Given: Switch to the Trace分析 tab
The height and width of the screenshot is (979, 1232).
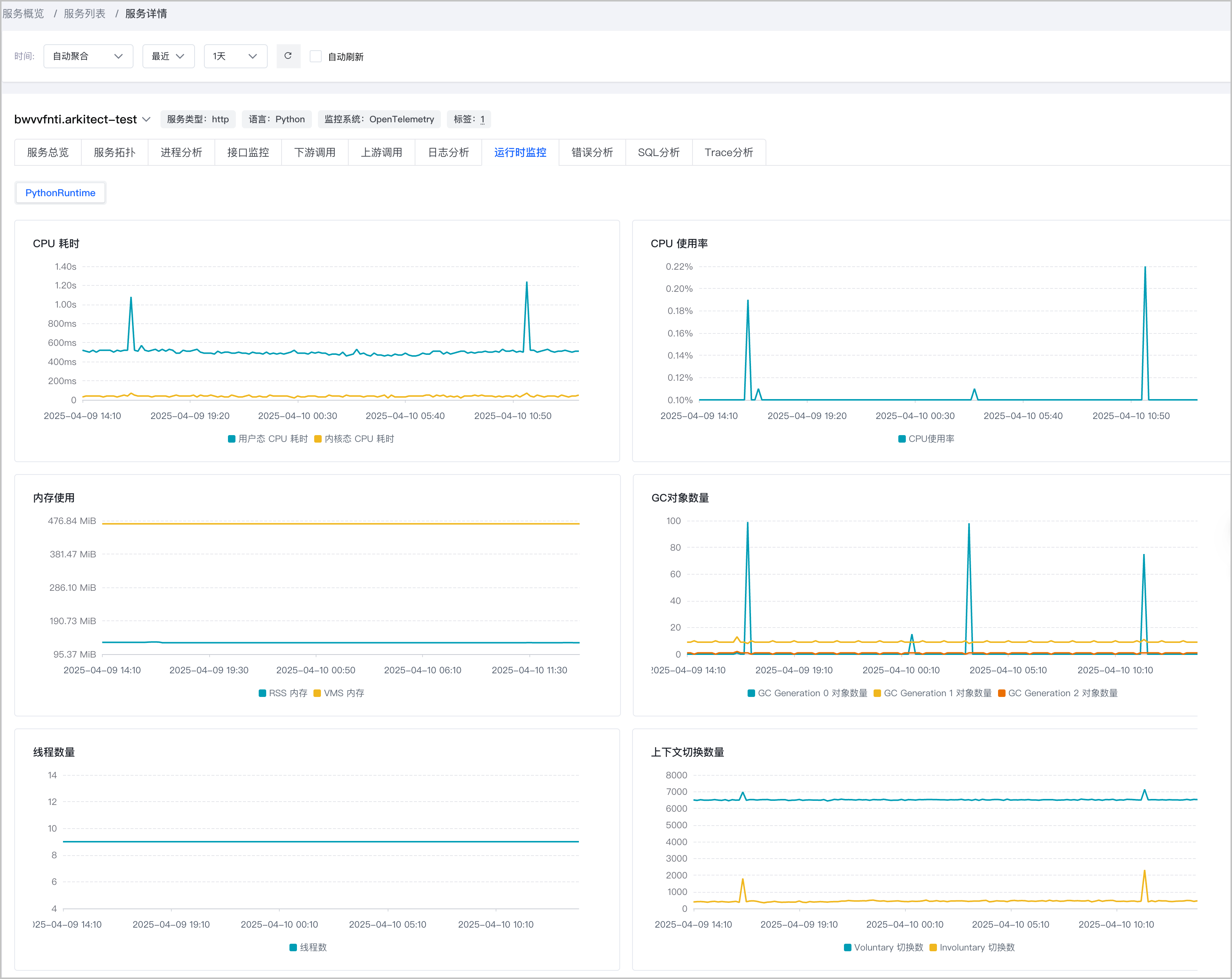Looking at the screenshot, I should (x=728, y=152).
